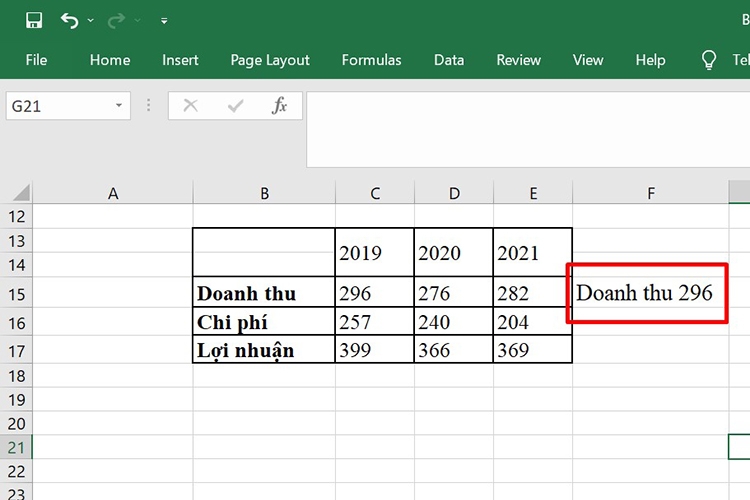
Task: Click the bold Doanh thu label cell
Action: point(264,292)
